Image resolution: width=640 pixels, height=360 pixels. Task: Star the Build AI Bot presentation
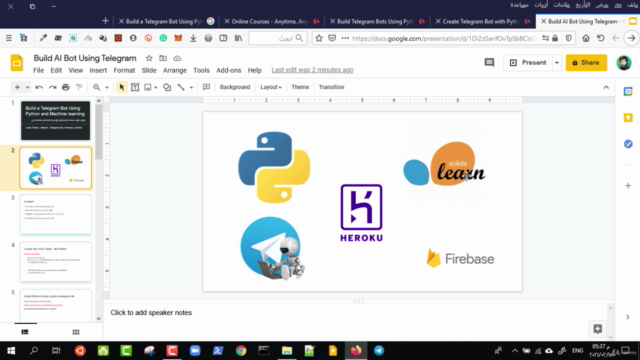pyautogui.click(x=149, y=58)
